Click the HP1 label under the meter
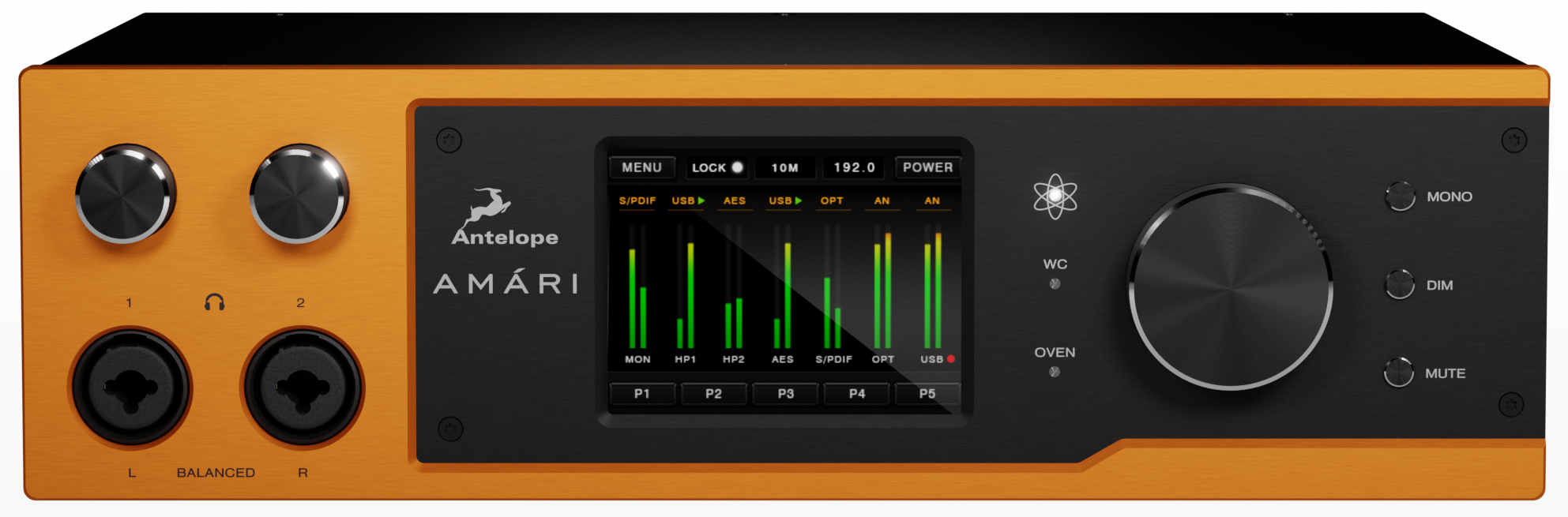 pos(685,359)
